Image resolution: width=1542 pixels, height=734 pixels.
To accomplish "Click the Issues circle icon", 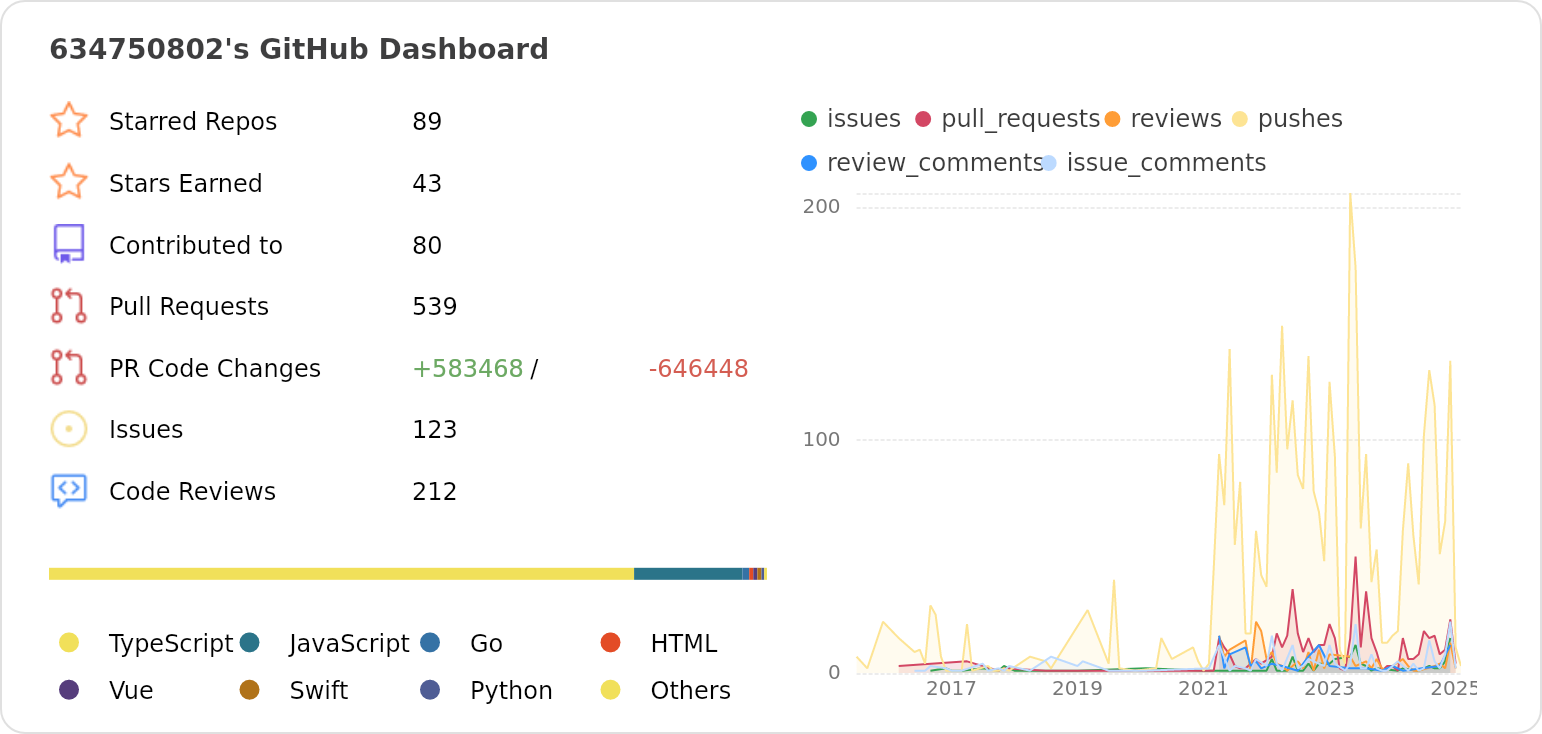I will pyautogui.click(x=69, y=429).
